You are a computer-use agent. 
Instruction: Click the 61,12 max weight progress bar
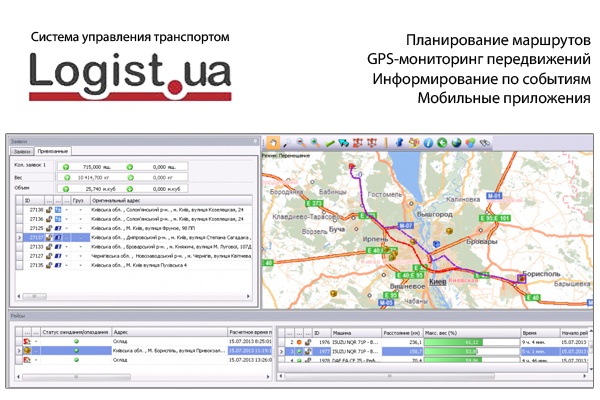[x=472, y=342]
